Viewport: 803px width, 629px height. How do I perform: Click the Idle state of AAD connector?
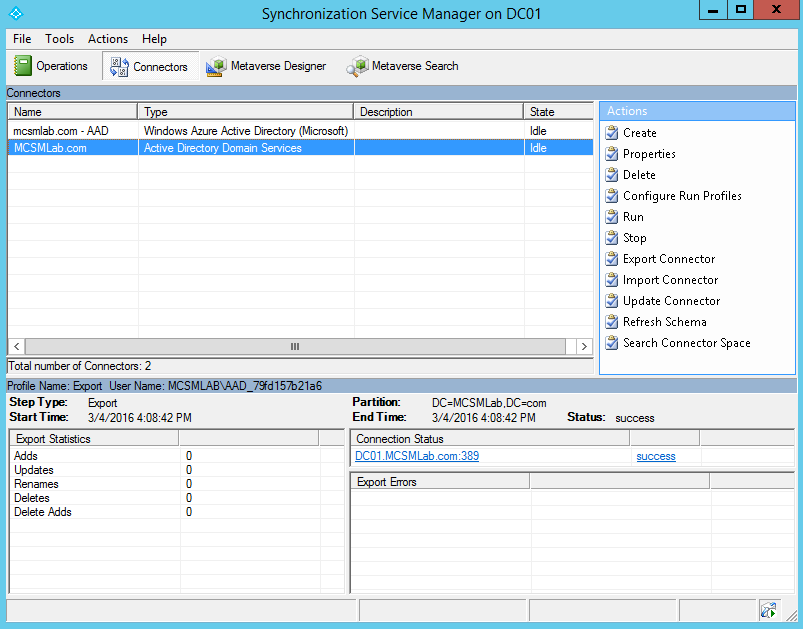[538, 131]
